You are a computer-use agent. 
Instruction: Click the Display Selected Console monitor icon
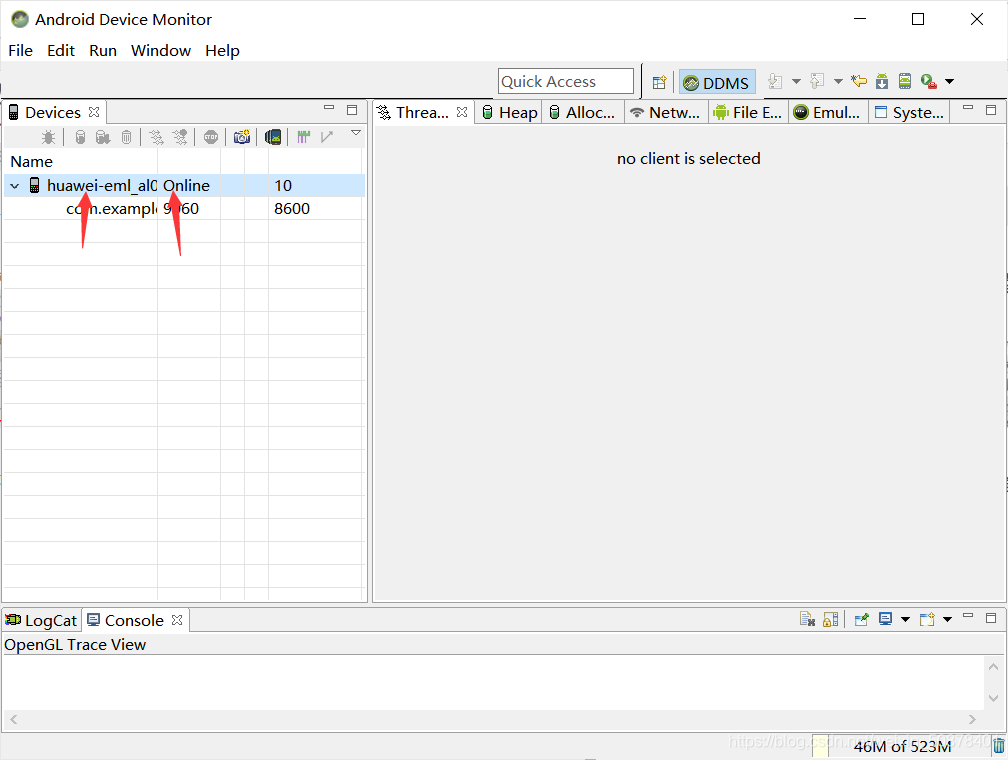pyautogui.click(x=886, y=619)
